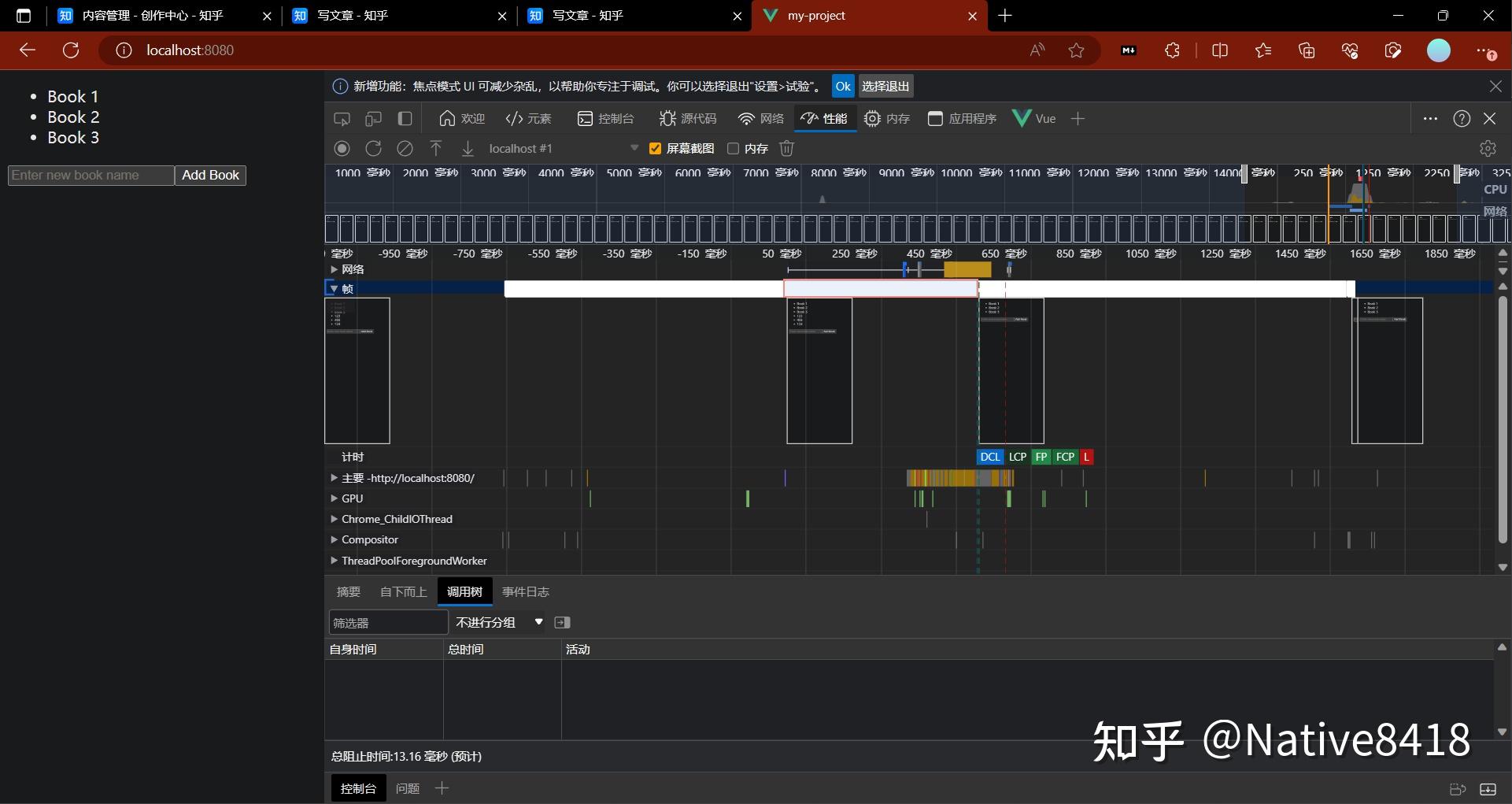Image resolution: width=1512 pixels, height=804 pixels.
Task: Click the LCP timing marker
Action: [1017, 457]
